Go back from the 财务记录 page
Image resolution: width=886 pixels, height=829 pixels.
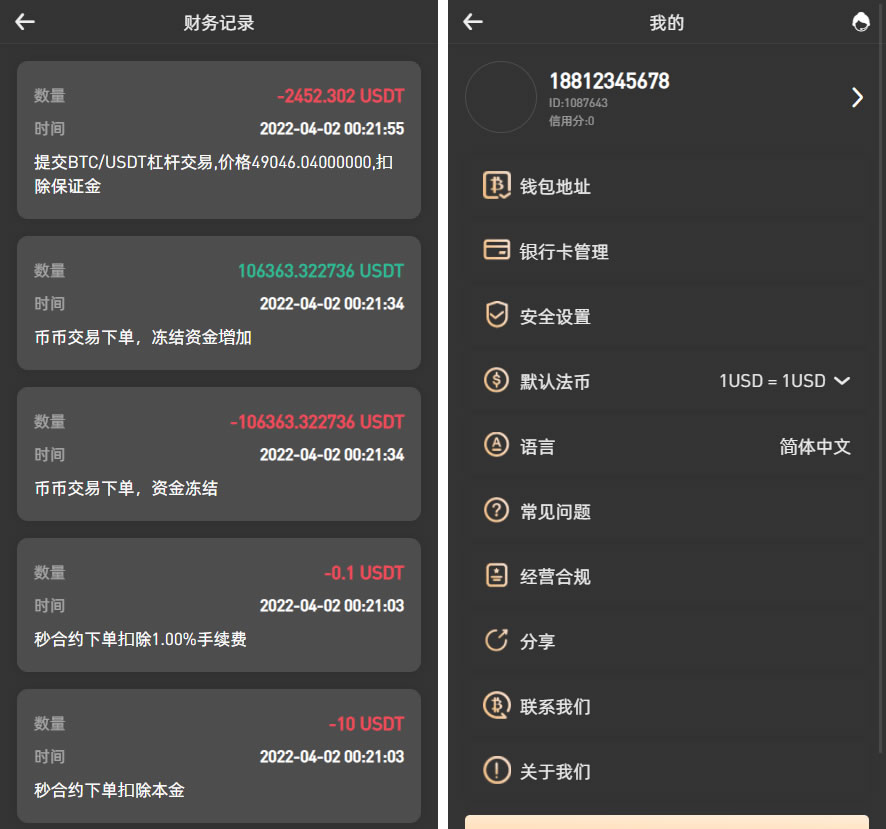click(24, 21)
